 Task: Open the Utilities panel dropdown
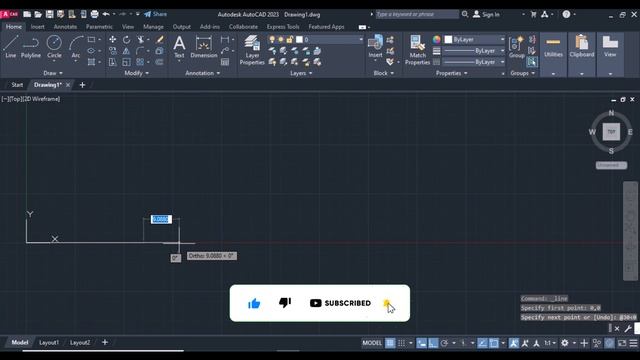553,74
